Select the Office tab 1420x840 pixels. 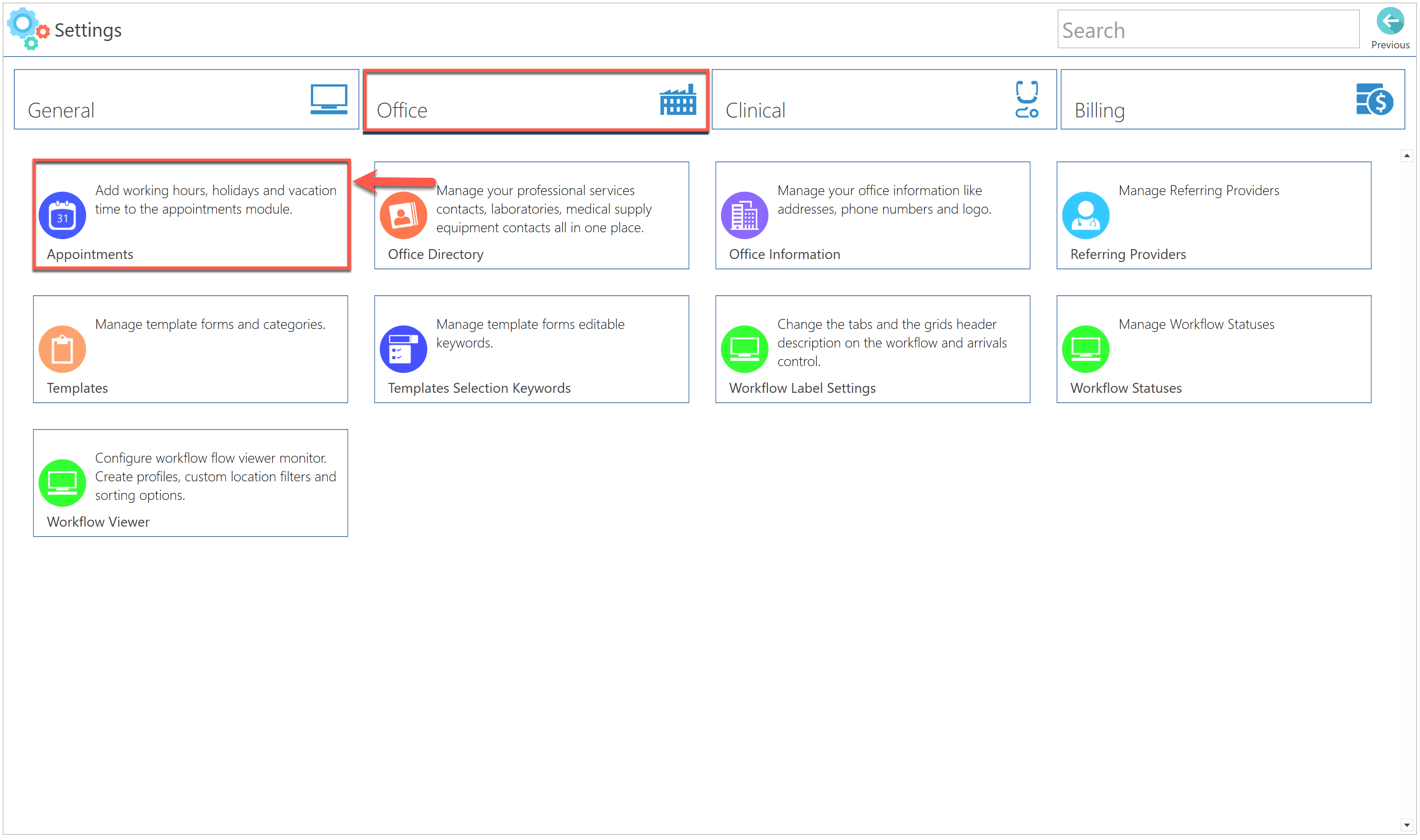[535, 100]
